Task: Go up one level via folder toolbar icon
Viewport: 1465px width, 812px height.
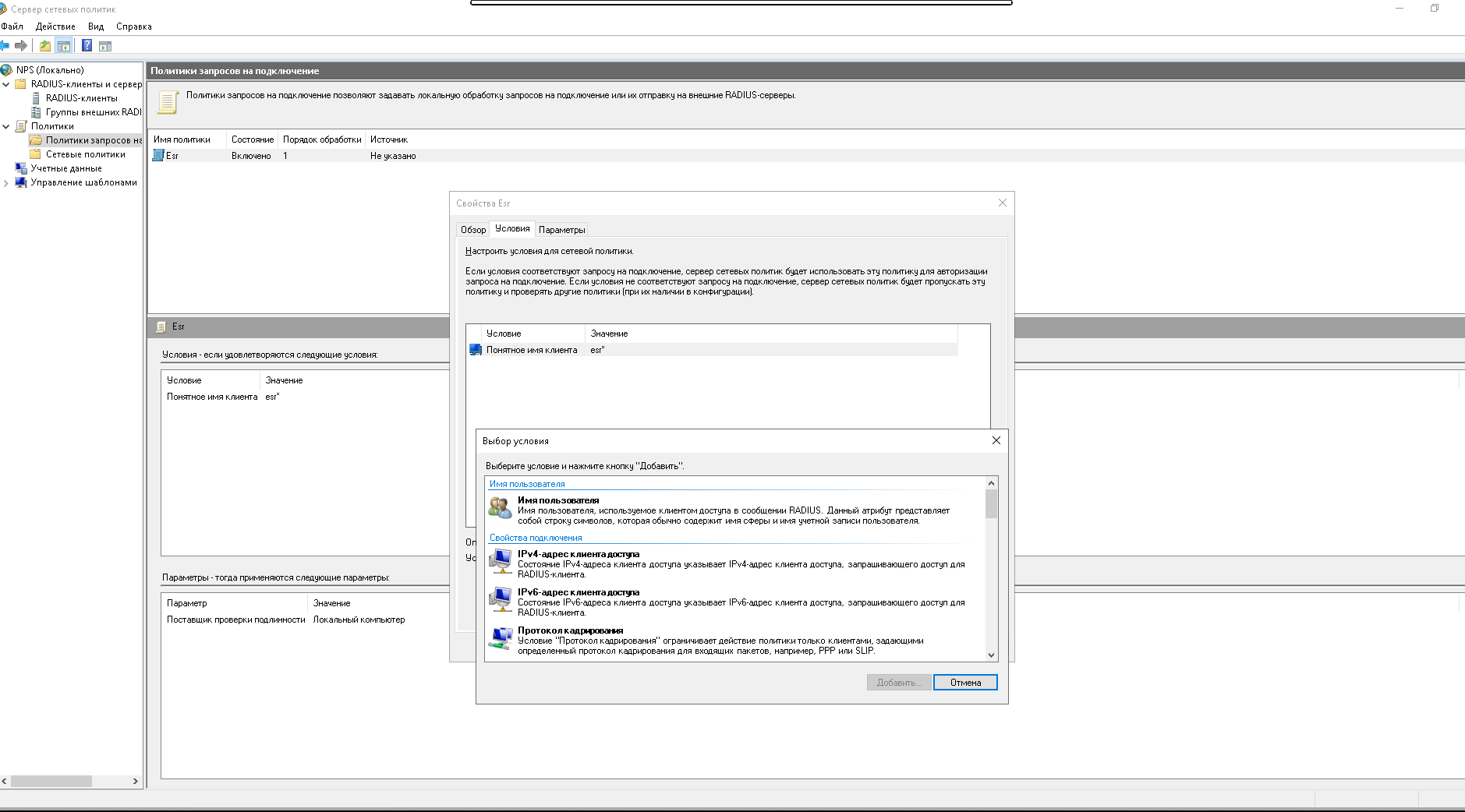Action: click(45, 46)
